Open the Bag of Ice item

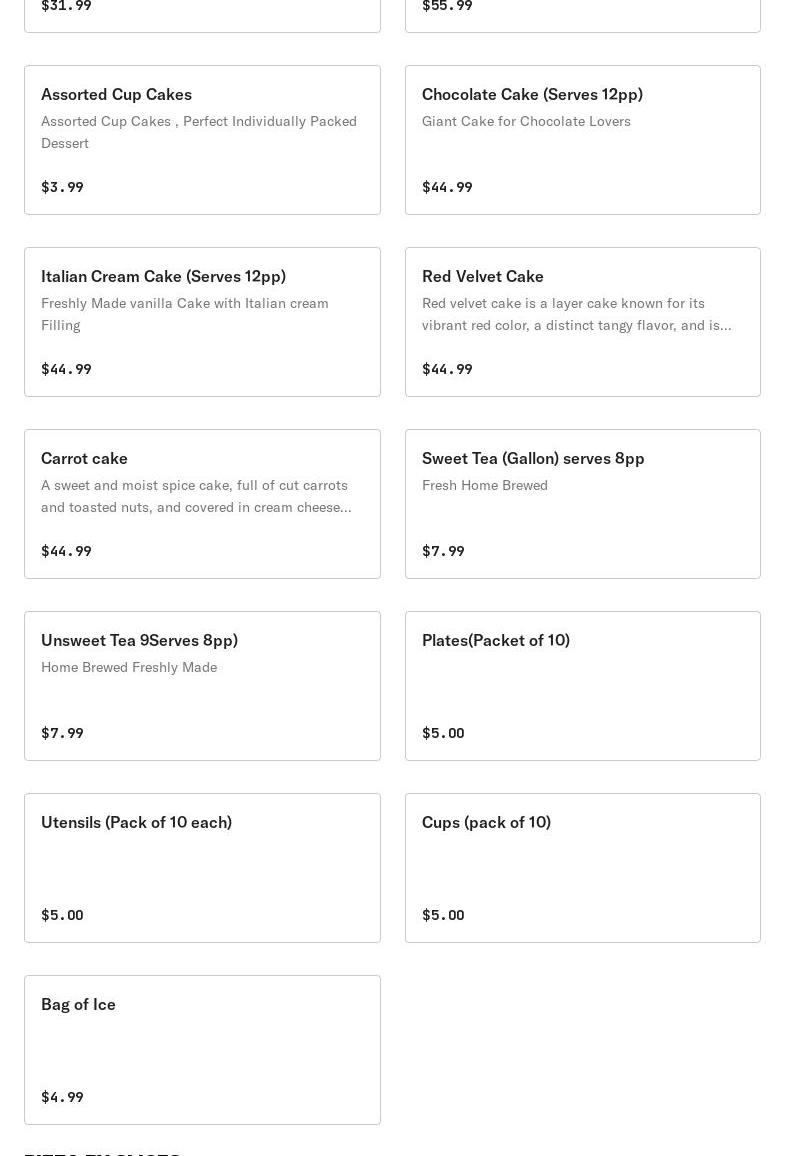click(x=202, y=1051)
